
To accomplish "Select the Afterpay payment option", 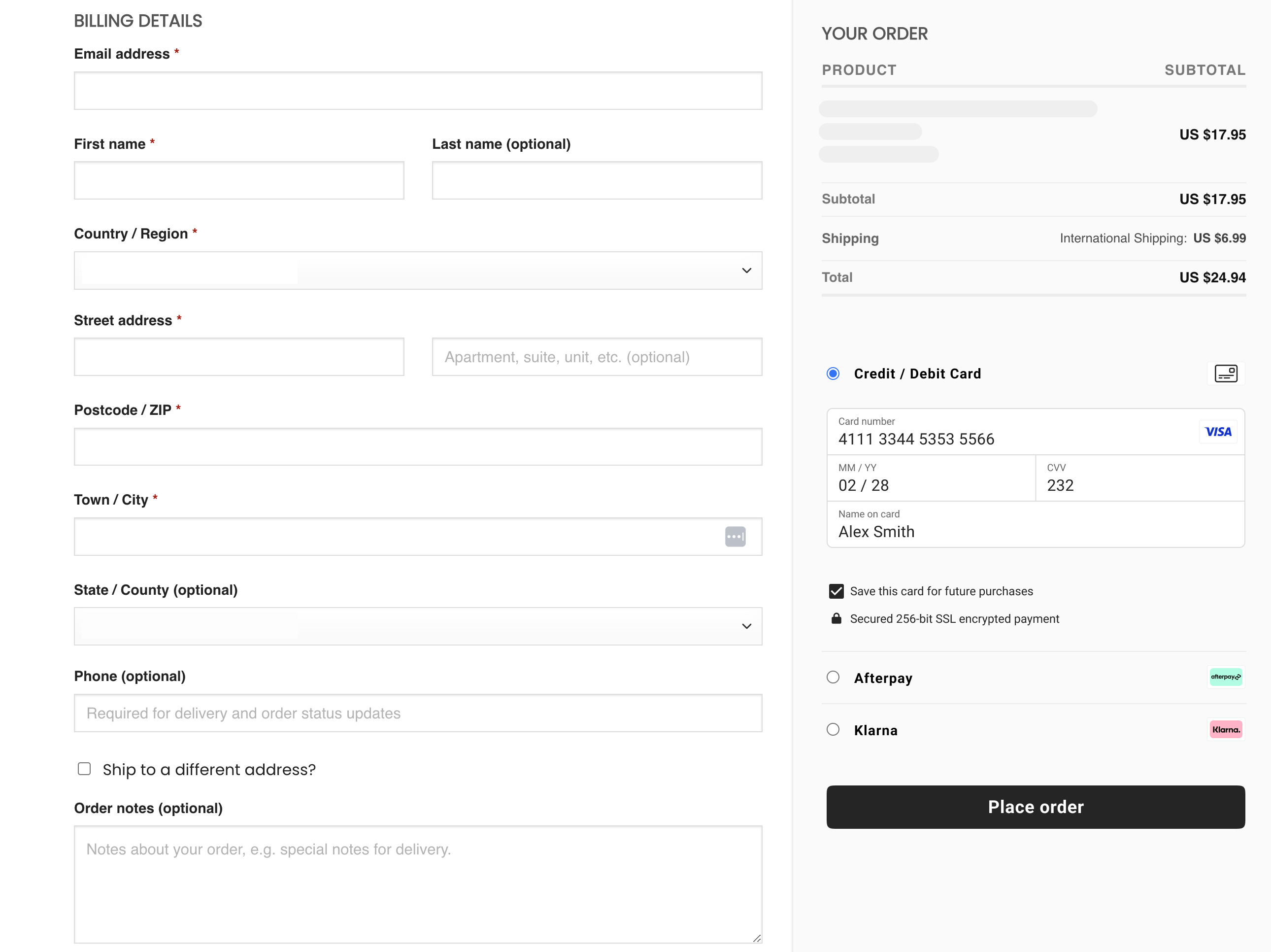I will [833, 677].
